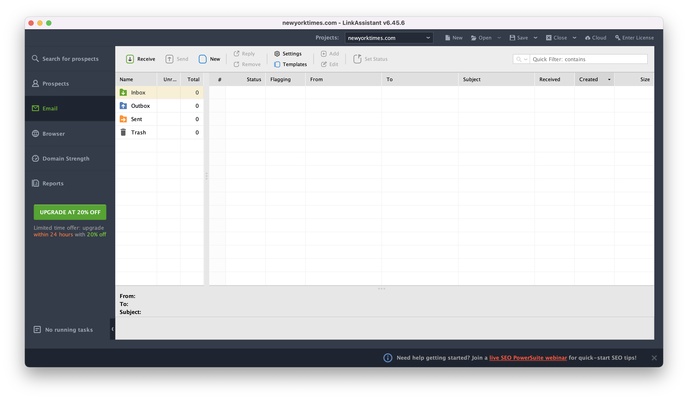Click New project button
The image size is (688, 400).
[x=454, y=38]
